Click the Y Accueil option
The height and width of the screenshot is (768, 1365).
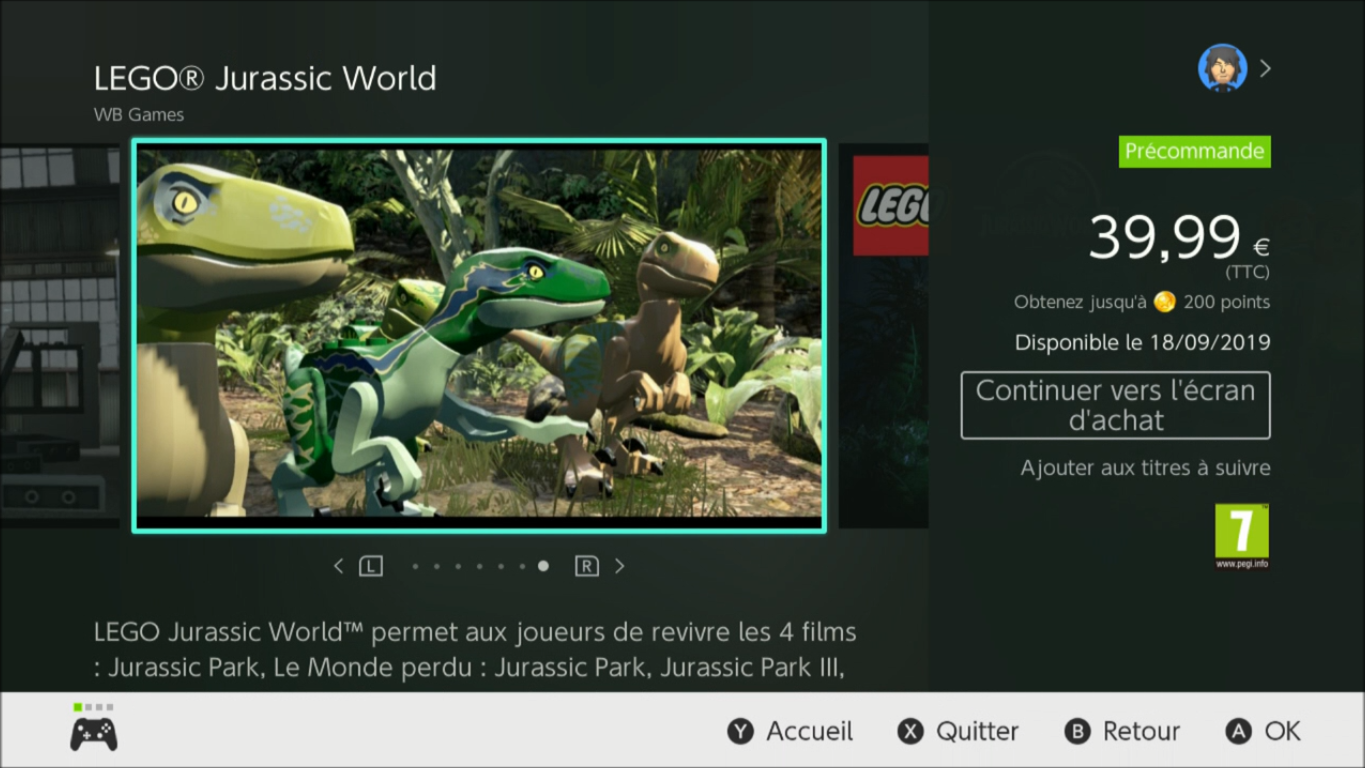click(x=790, y=731)
